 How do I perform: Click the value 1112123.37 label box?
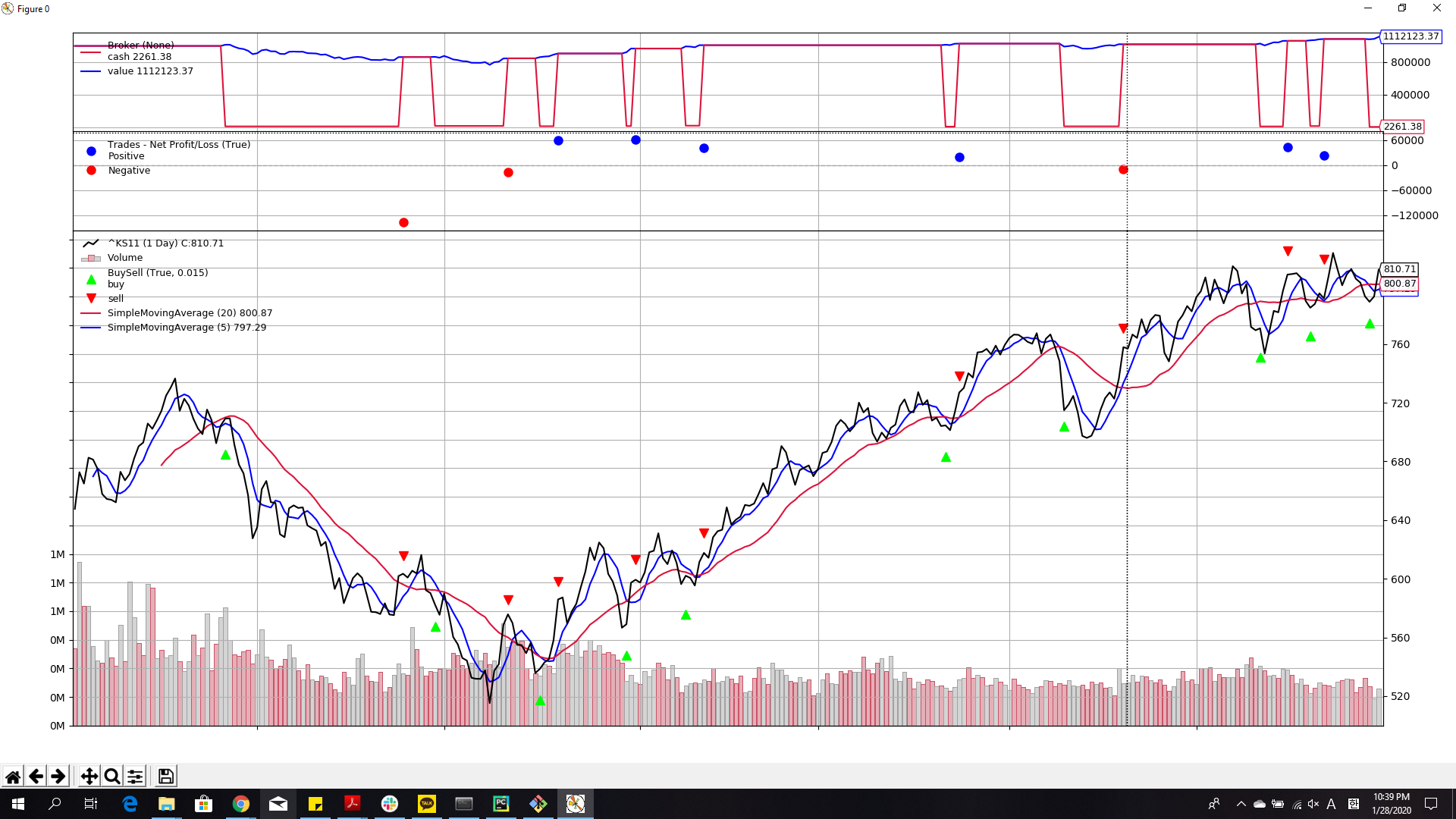pos(1410,36)
